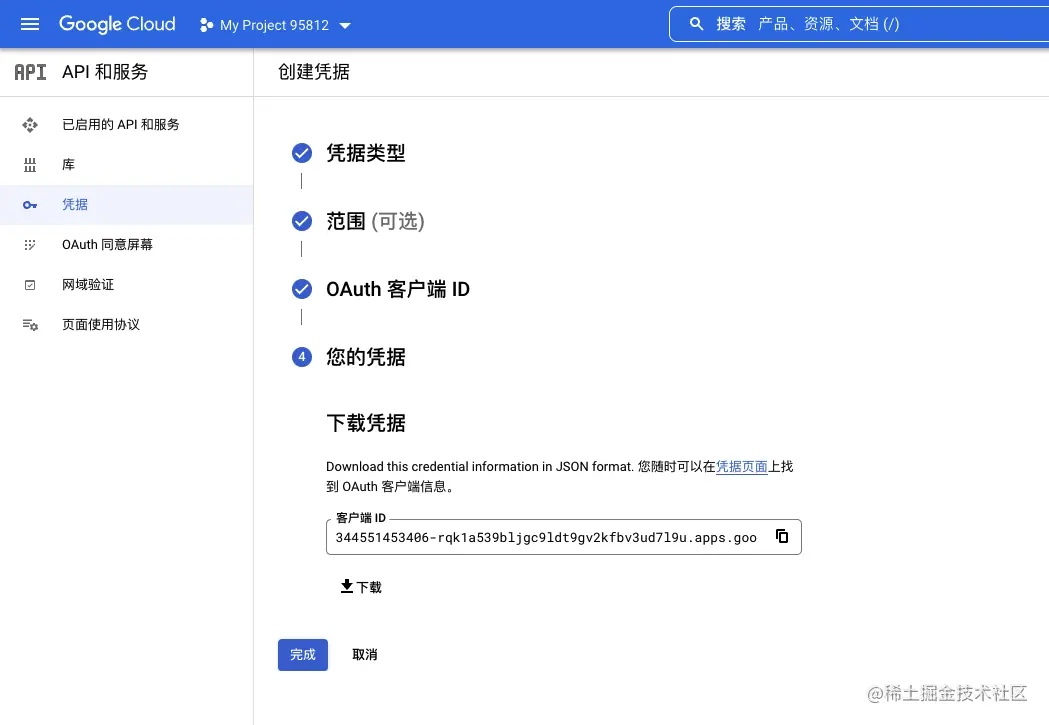Click the 完成 button
The width and height of the screenshot is (1049, 725).
pyautogui.click(x=303, y=655)
